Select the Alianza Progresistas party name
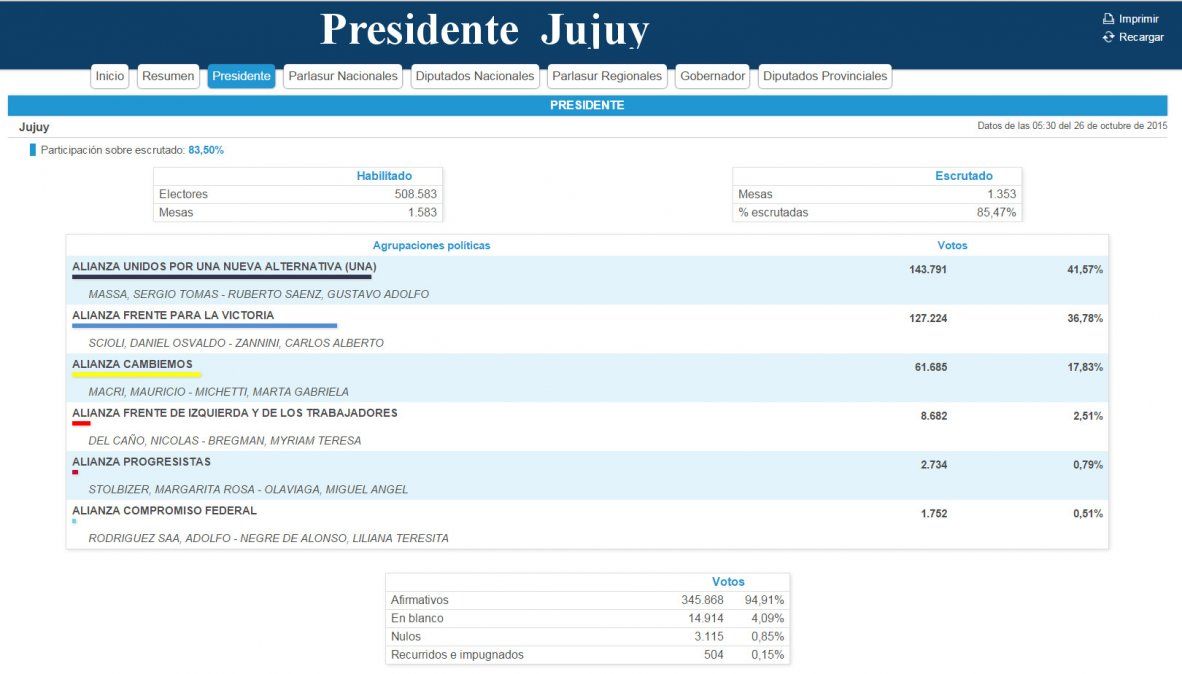This screenshot has width=1182, height=674. (x=141, y=462)
